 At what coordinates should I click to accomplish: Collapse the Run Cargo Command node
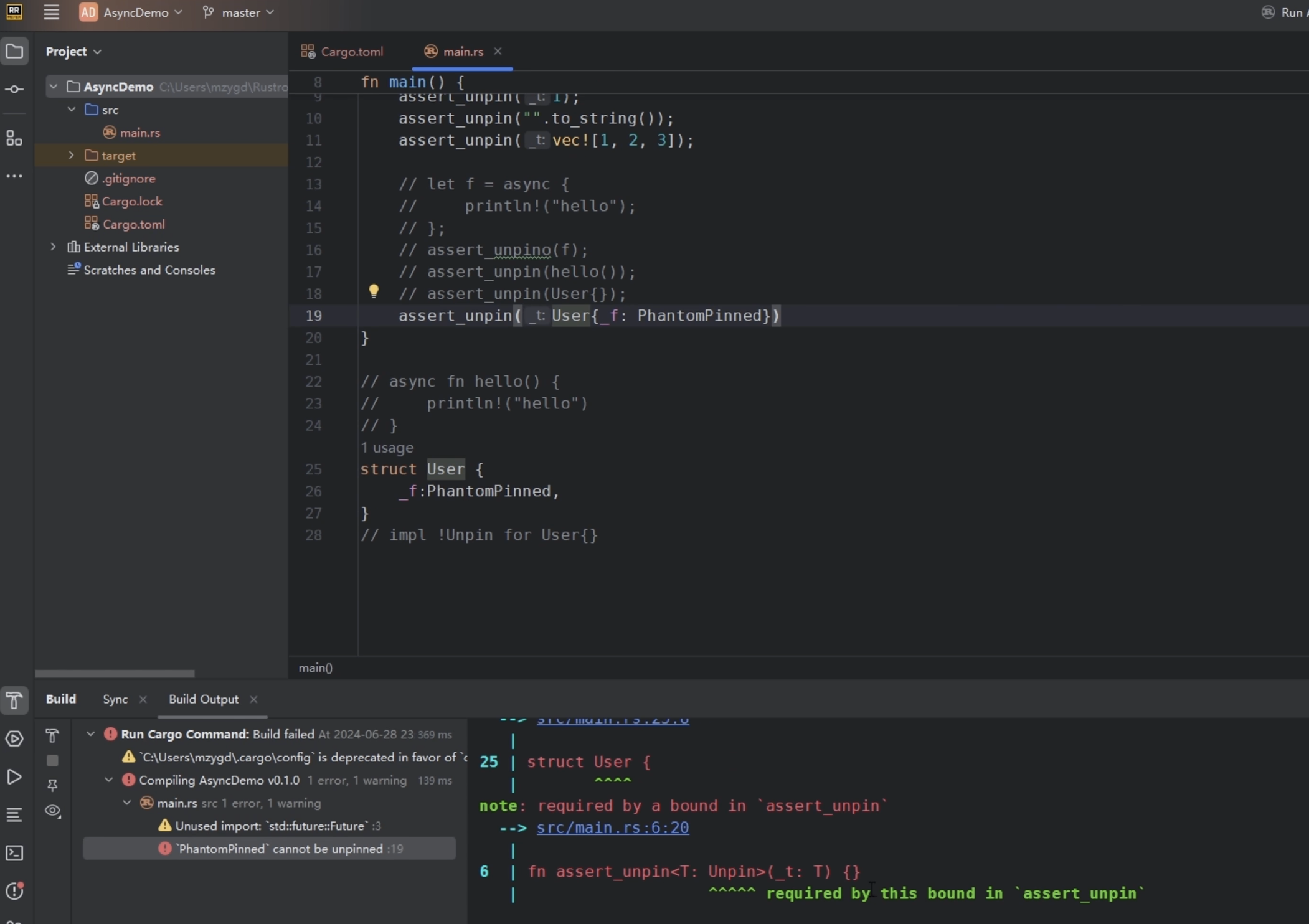pyautogui.click(x=91, y=734)
